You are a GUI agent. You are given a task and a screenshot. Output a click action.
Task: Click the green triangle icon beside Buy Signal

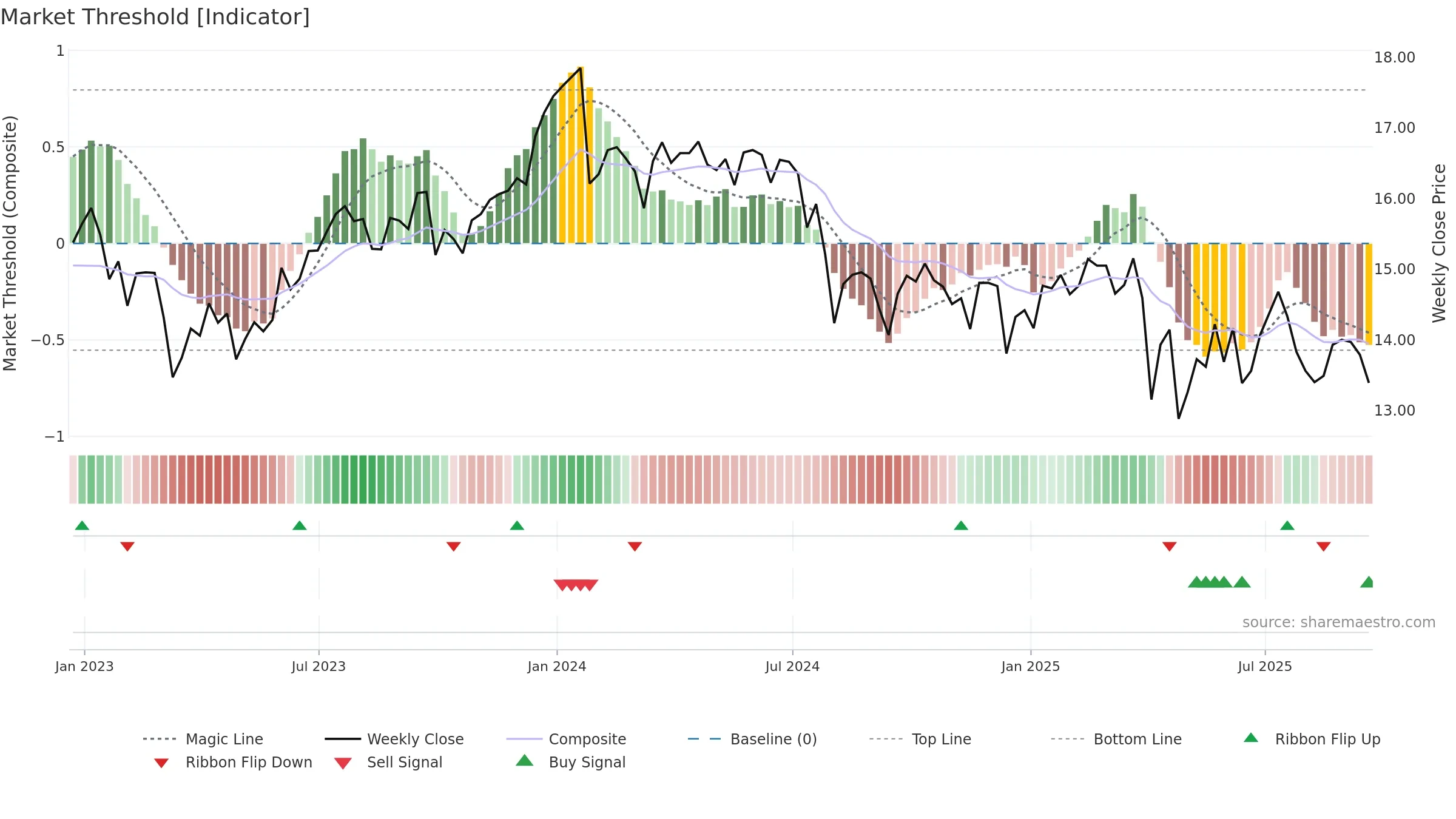coord(525,760)
